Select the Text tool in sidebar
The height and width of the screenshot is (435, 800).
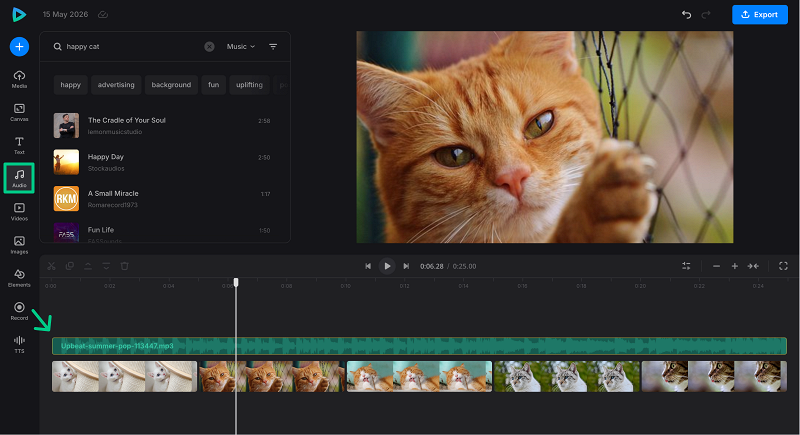click(19, 145)
